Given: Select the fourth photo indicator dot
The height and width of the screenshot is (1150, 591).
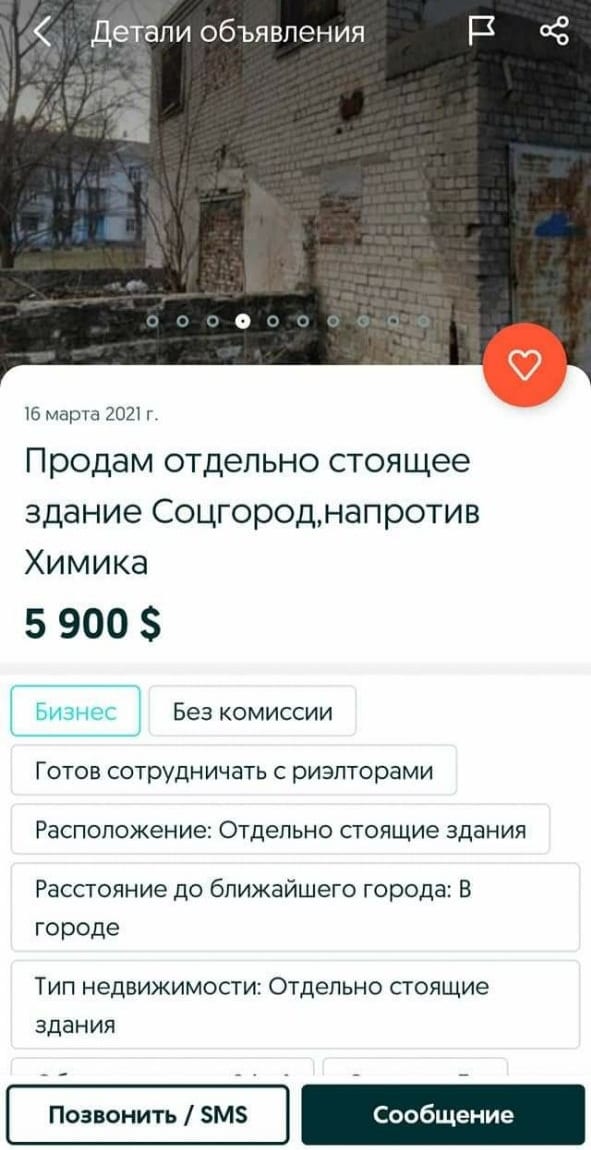Looking at the screenshot, I should (x=243, y=321).
